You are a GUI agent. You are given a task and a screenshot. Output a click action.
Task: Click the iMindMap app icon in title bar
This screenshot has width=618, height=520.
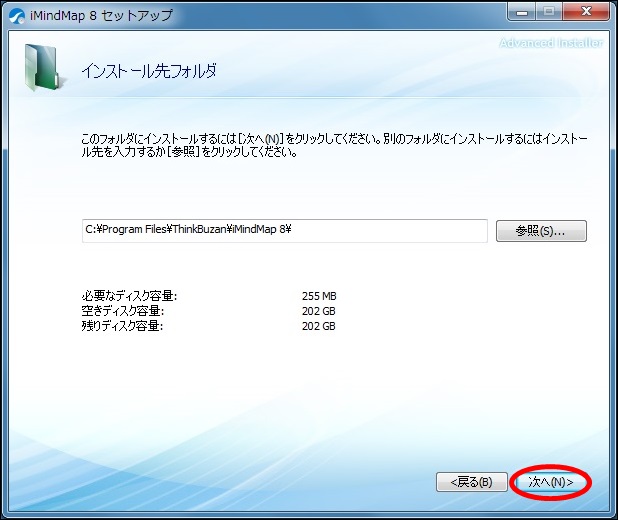[x=16, y=17]
